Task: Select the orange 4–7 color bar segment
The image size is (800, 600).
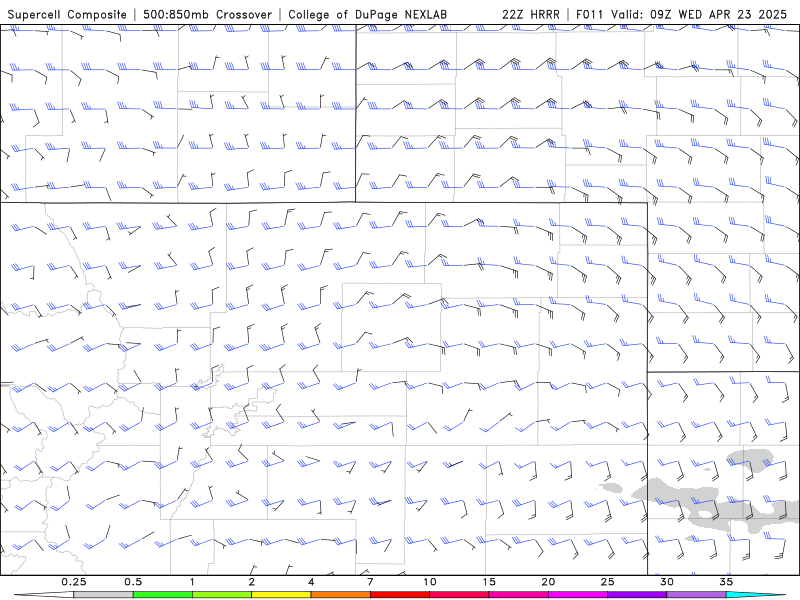Action: 340,595
